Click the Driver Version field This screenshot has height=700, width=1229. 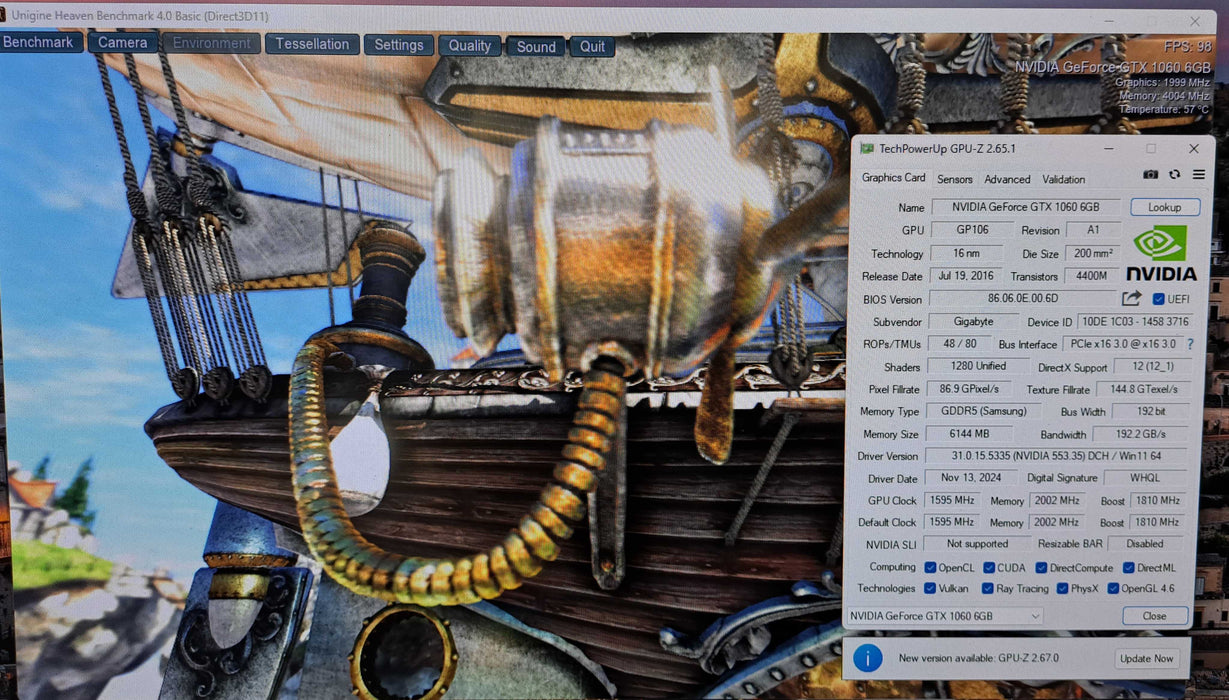(1057, 455)
